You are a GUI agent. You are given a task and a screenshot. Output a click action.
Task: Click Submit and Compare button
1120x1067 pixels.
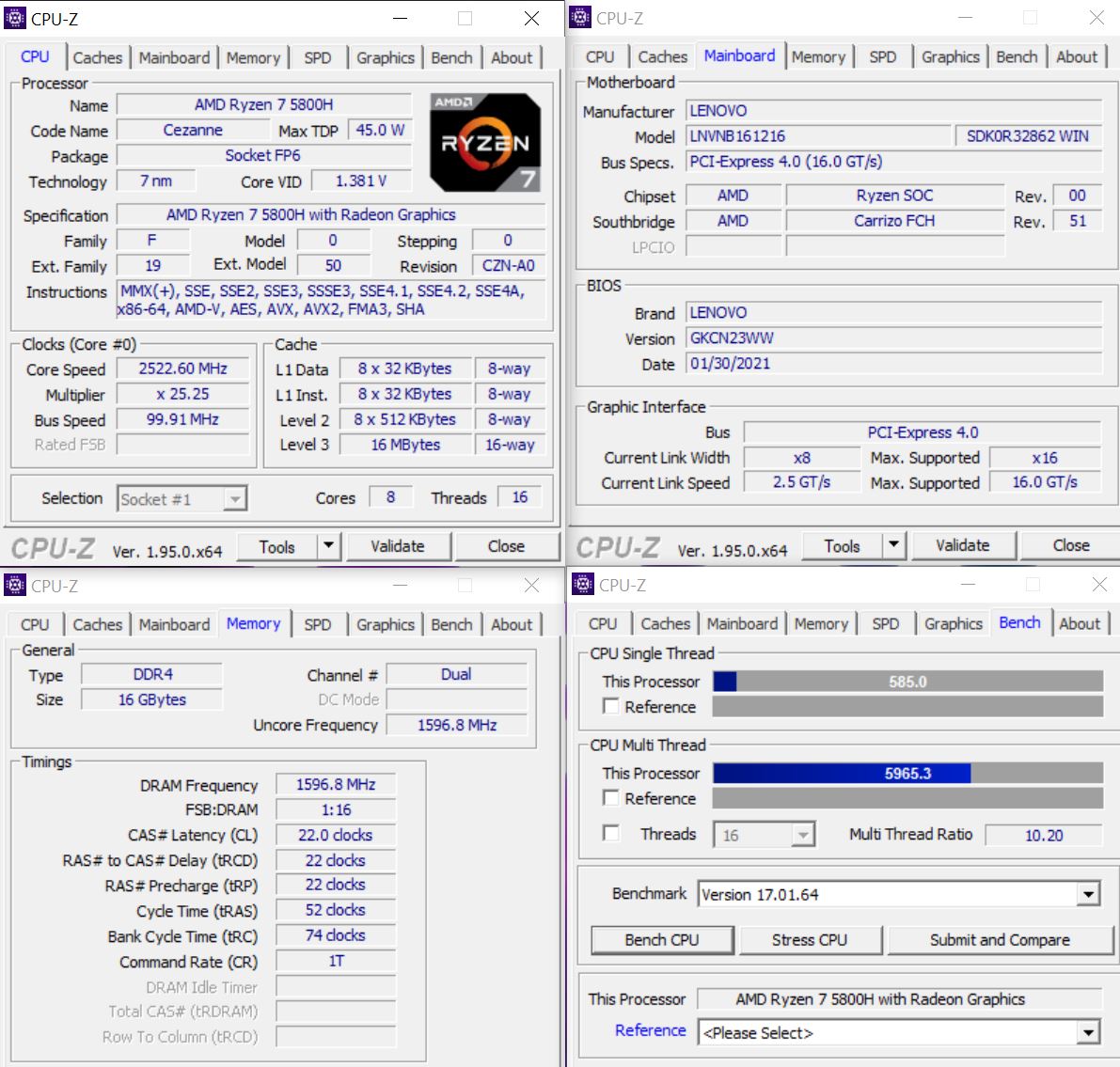tap(999, 939)
